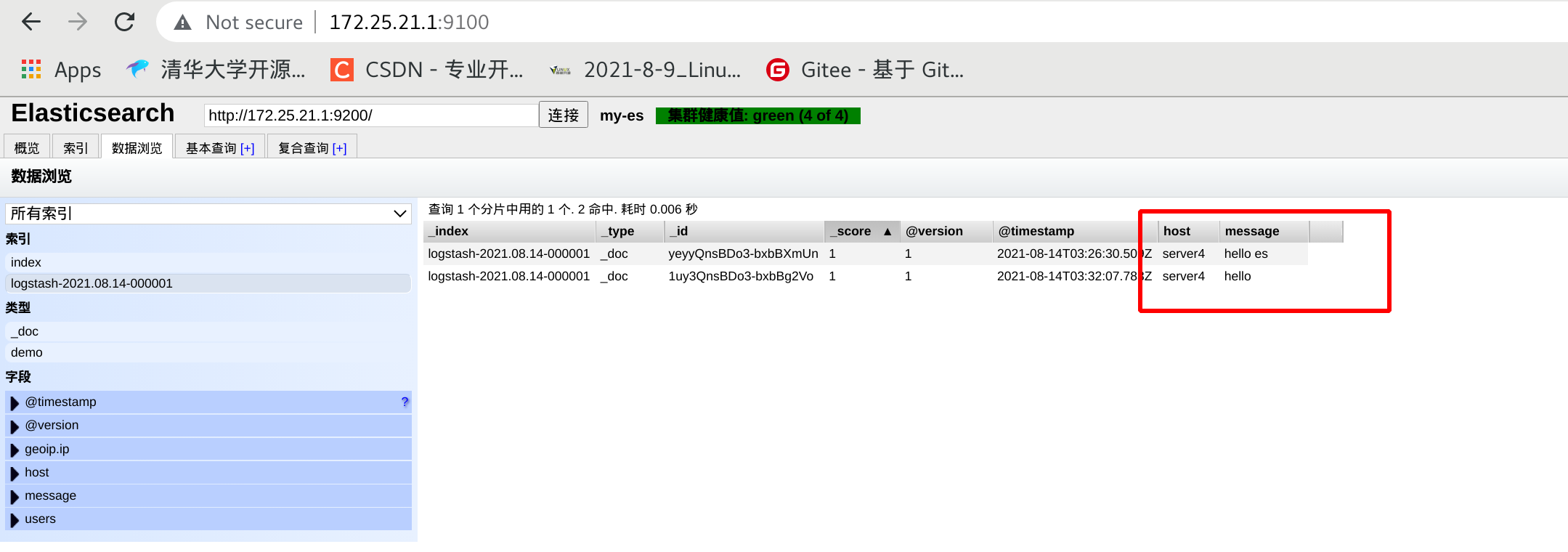This screenshot has width=1568, height=552.
Task: Expand the users field
Action: click(x=15, y=519)
